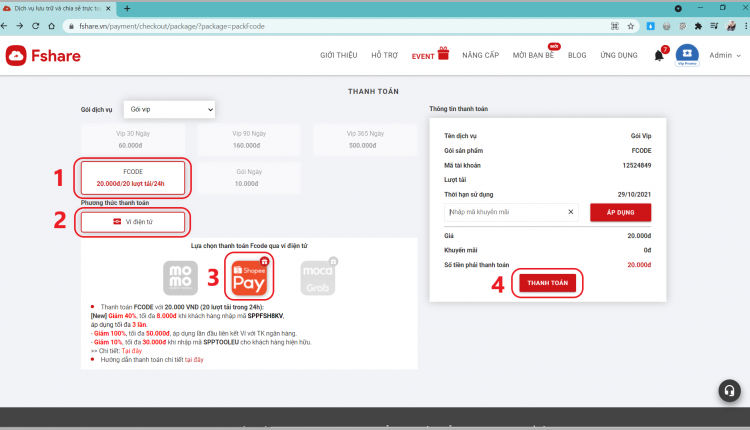The width and height of the screenshot is (750, 430).
Task: Click promo code SPPFSH8KV text
Action: [265, 316]
